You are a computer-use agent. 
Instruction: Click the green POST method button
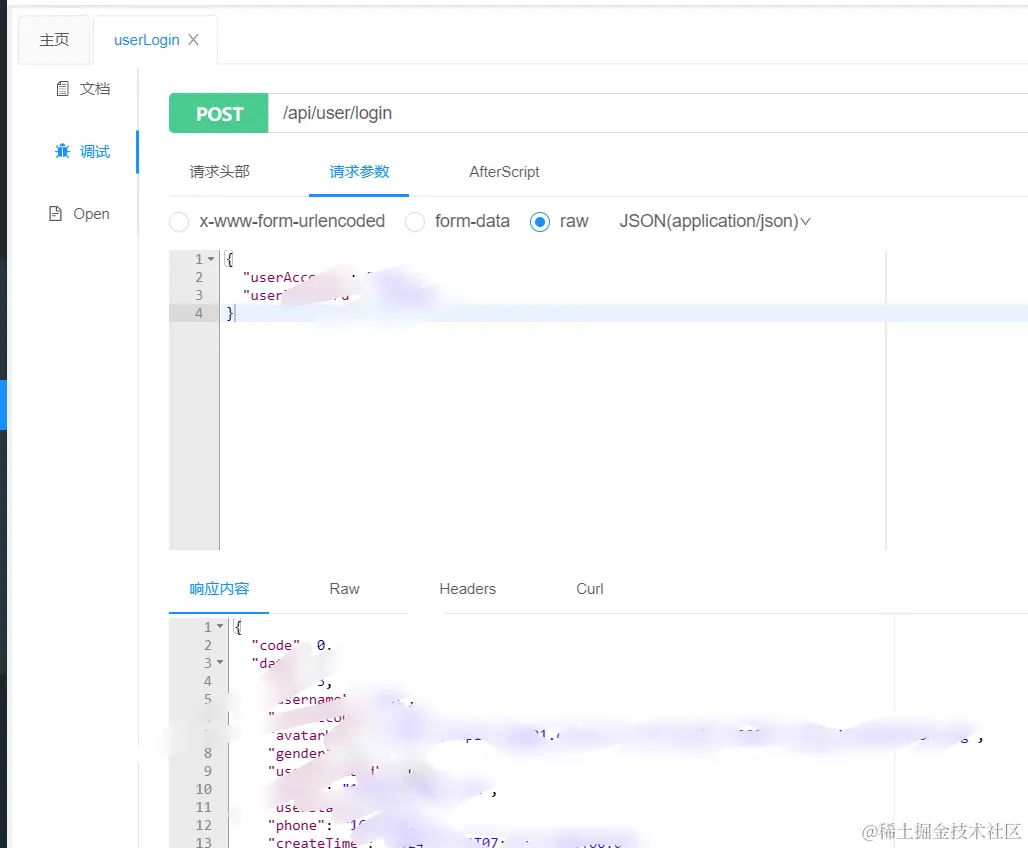click(x=218, y=113)
